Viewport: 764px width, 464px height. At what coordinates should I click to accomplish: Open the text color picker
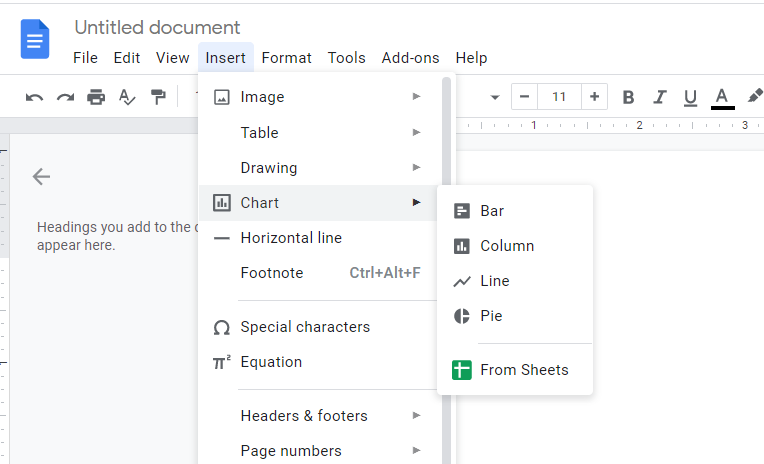[722, 97]
